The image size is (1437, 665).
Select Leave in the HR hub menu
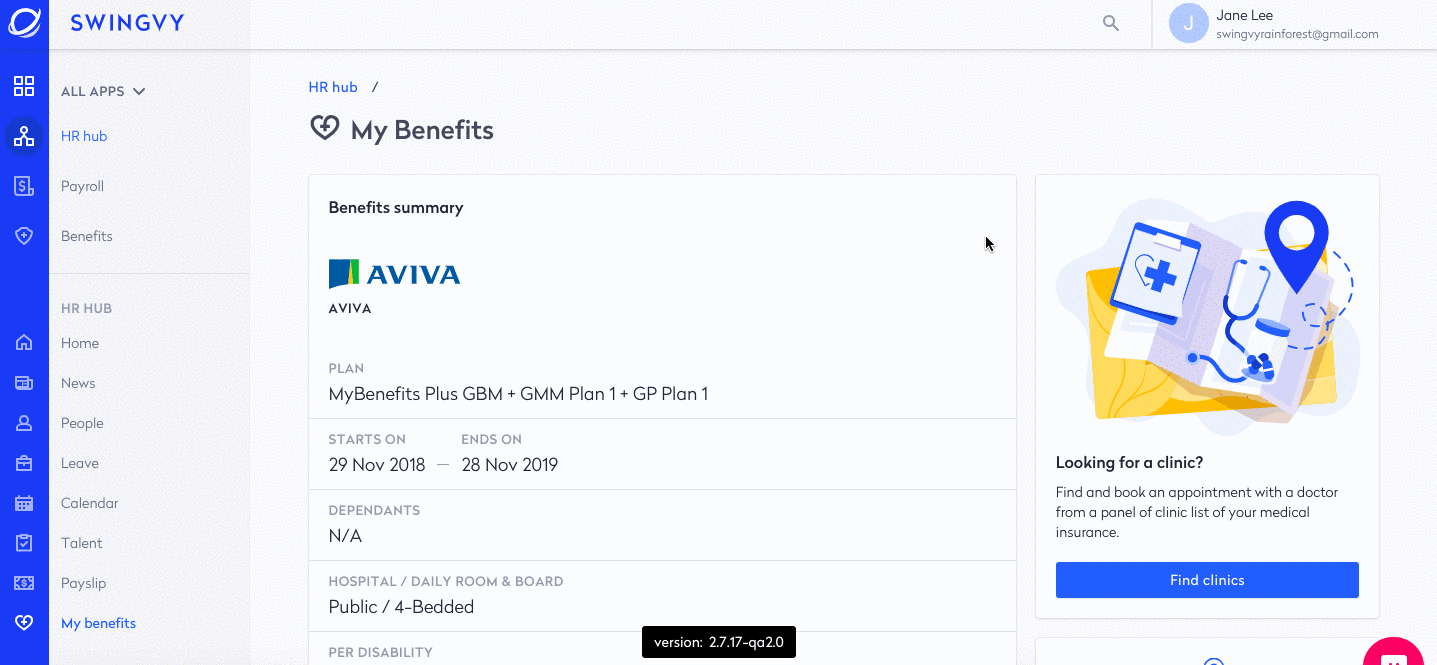pyautogui.click(x=80, y=463)
